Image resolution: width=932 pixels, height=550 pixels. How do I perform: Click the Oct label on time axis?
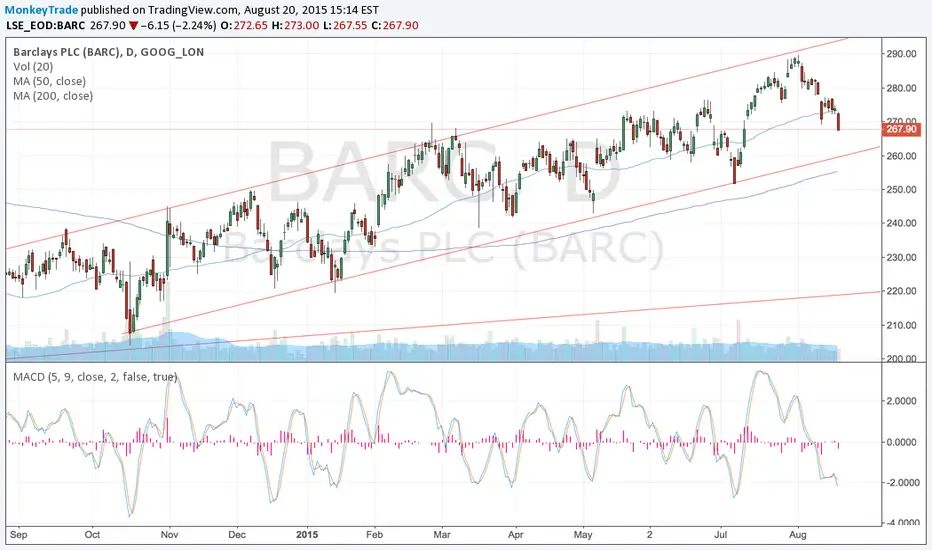[92, 535]
